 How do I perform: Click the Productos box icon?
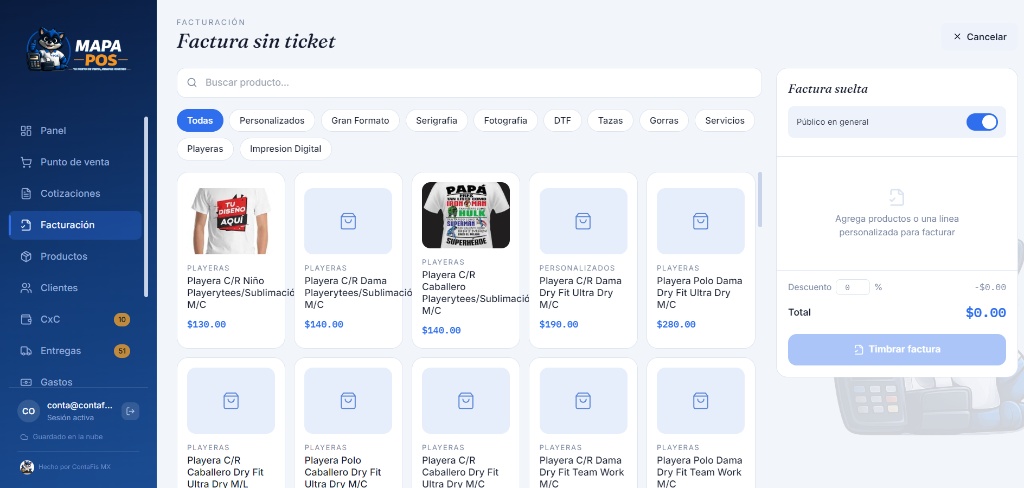26,256
